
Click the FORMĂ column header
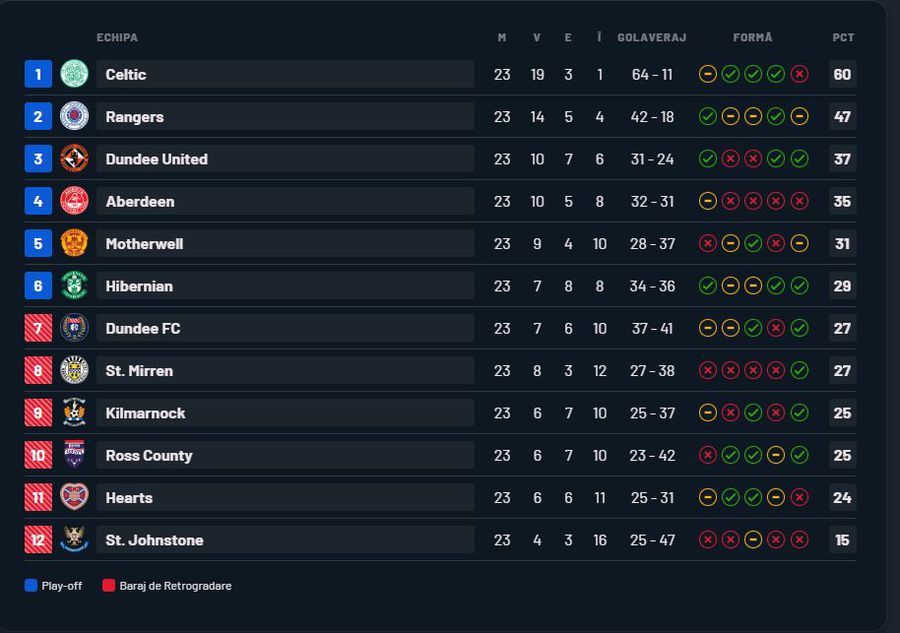click(752, 38)
